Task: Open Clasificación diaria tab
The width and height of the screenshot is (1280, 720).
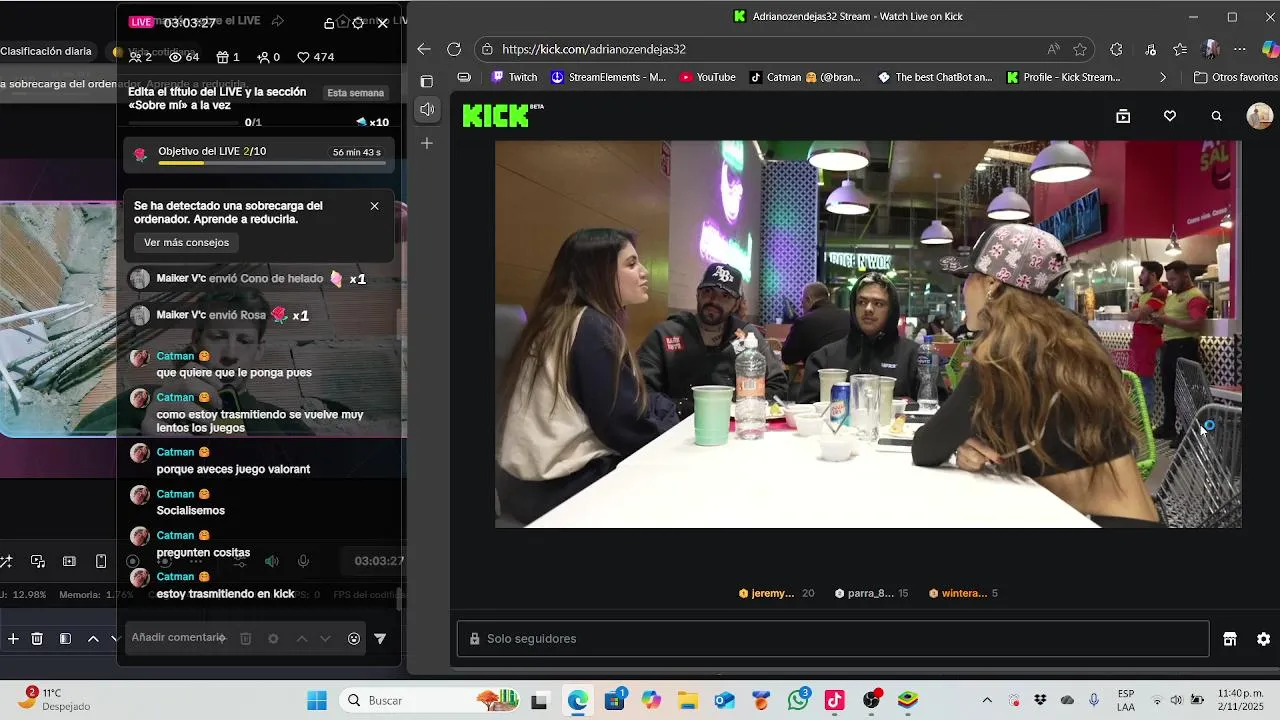Action: (x=46, y=51)
